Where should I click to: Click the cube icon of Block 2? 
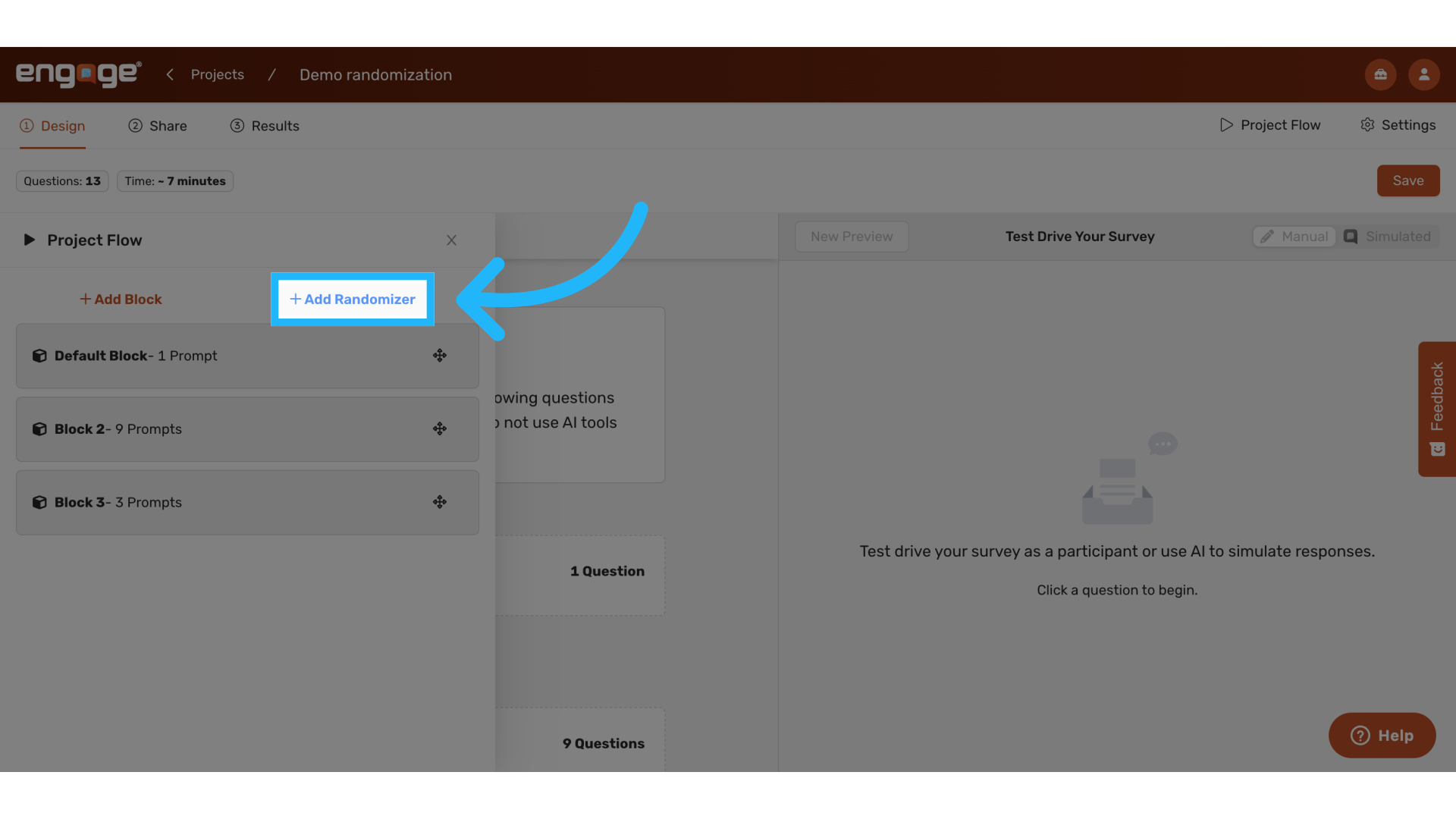coord(39,429)
